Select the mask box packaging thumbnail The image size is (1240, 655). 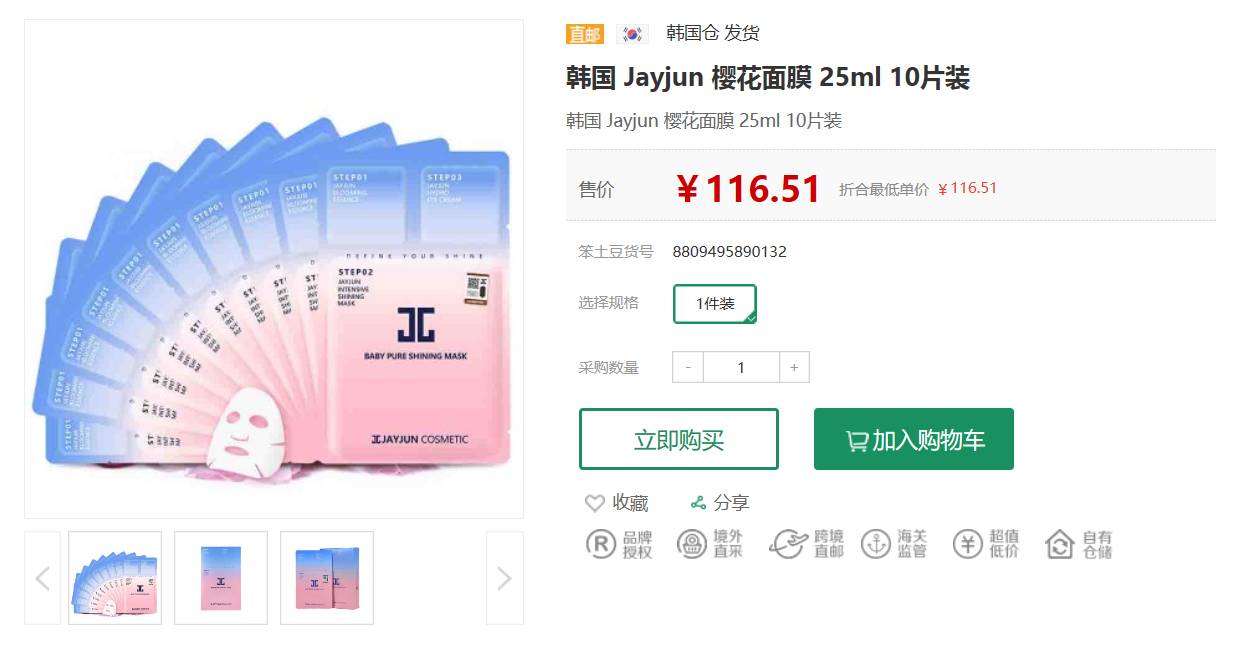[327, 578]
